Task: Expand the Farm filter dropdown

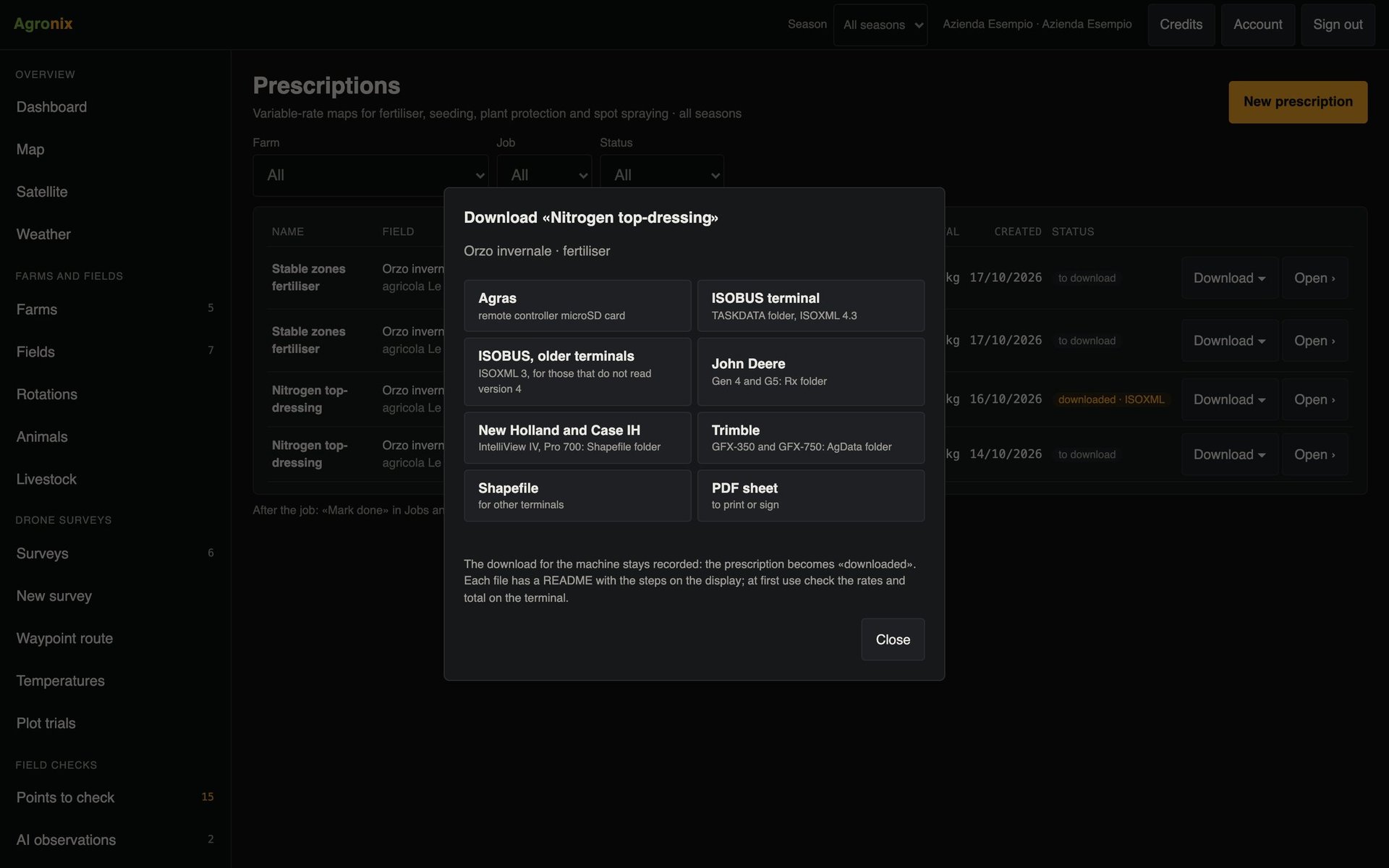Action: click(x=370, y=175)
